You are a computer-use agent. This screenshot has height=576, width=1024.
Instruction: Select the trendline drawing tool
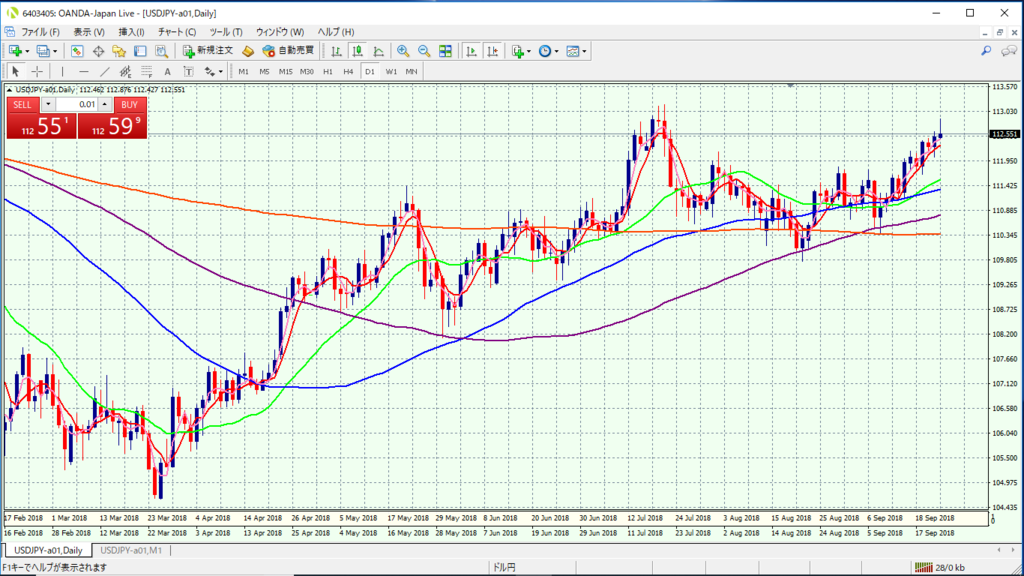click(104, 71)
